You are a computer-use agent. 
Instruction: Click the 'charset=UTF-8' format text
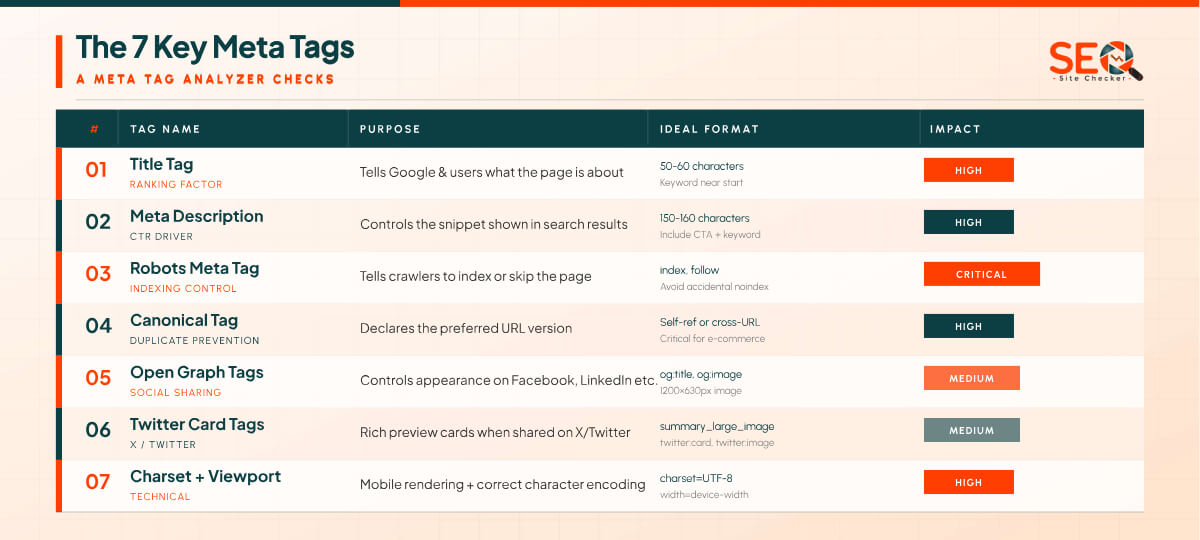click(x=696, y=478)
